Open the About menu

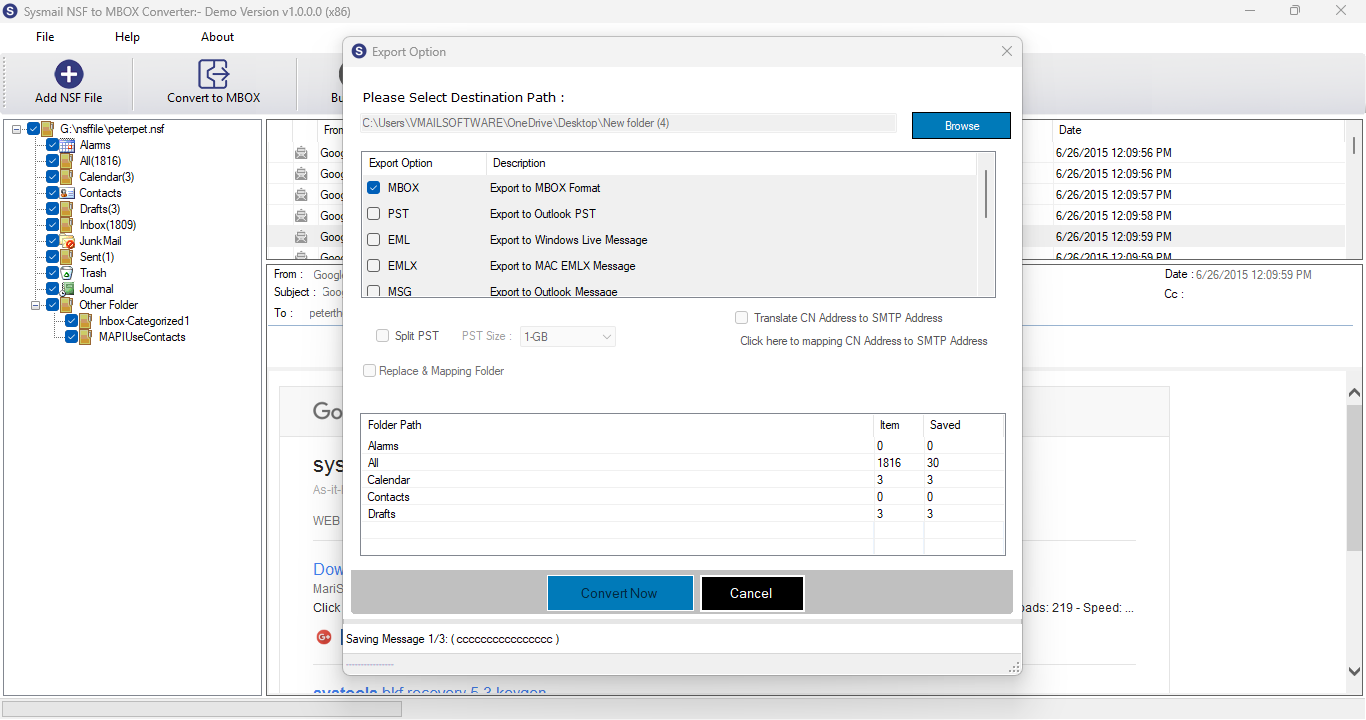tap(217, 37)
